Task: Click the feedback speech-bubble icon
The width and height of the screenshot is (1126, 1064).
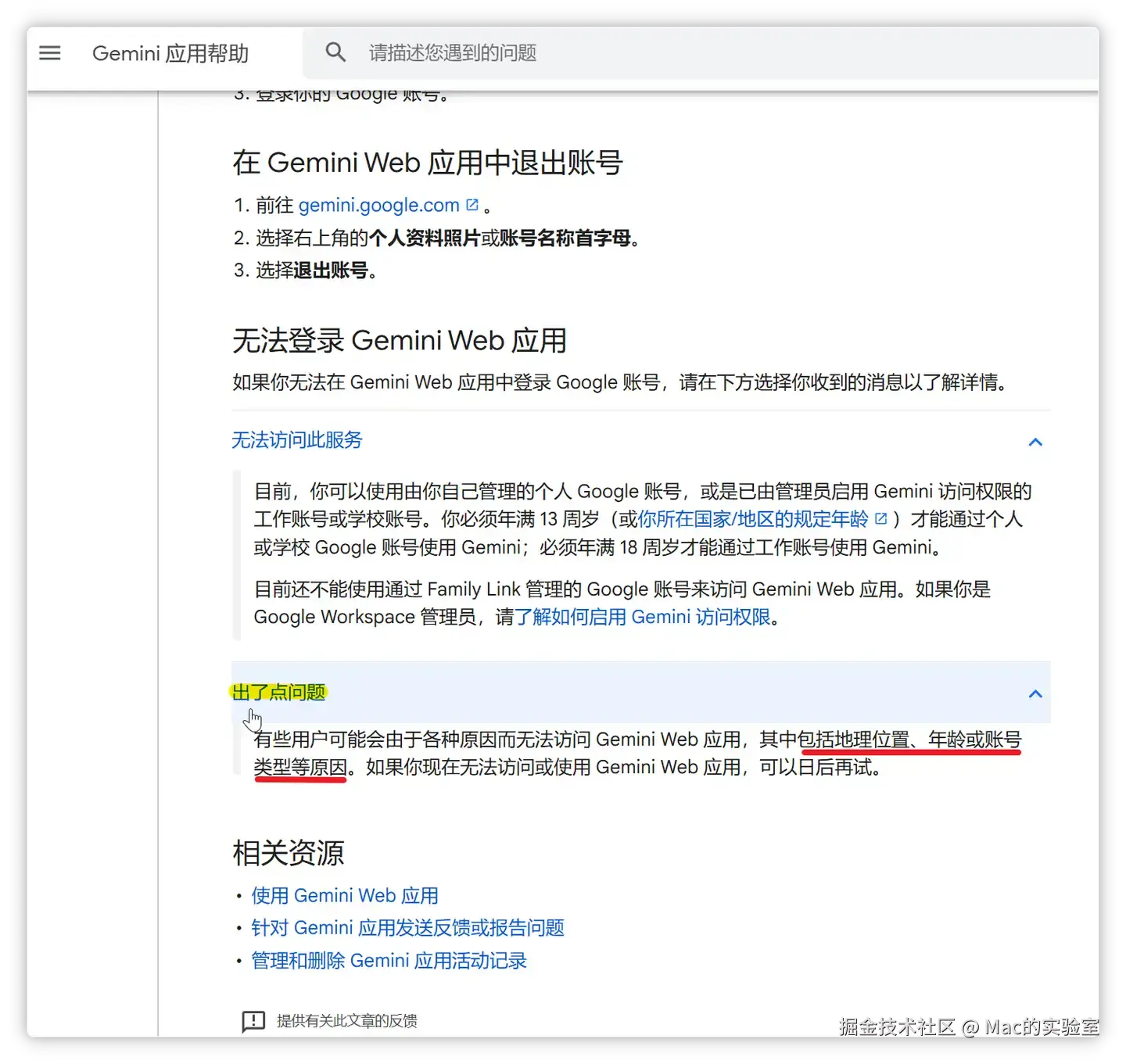Action: (253, 1021)
